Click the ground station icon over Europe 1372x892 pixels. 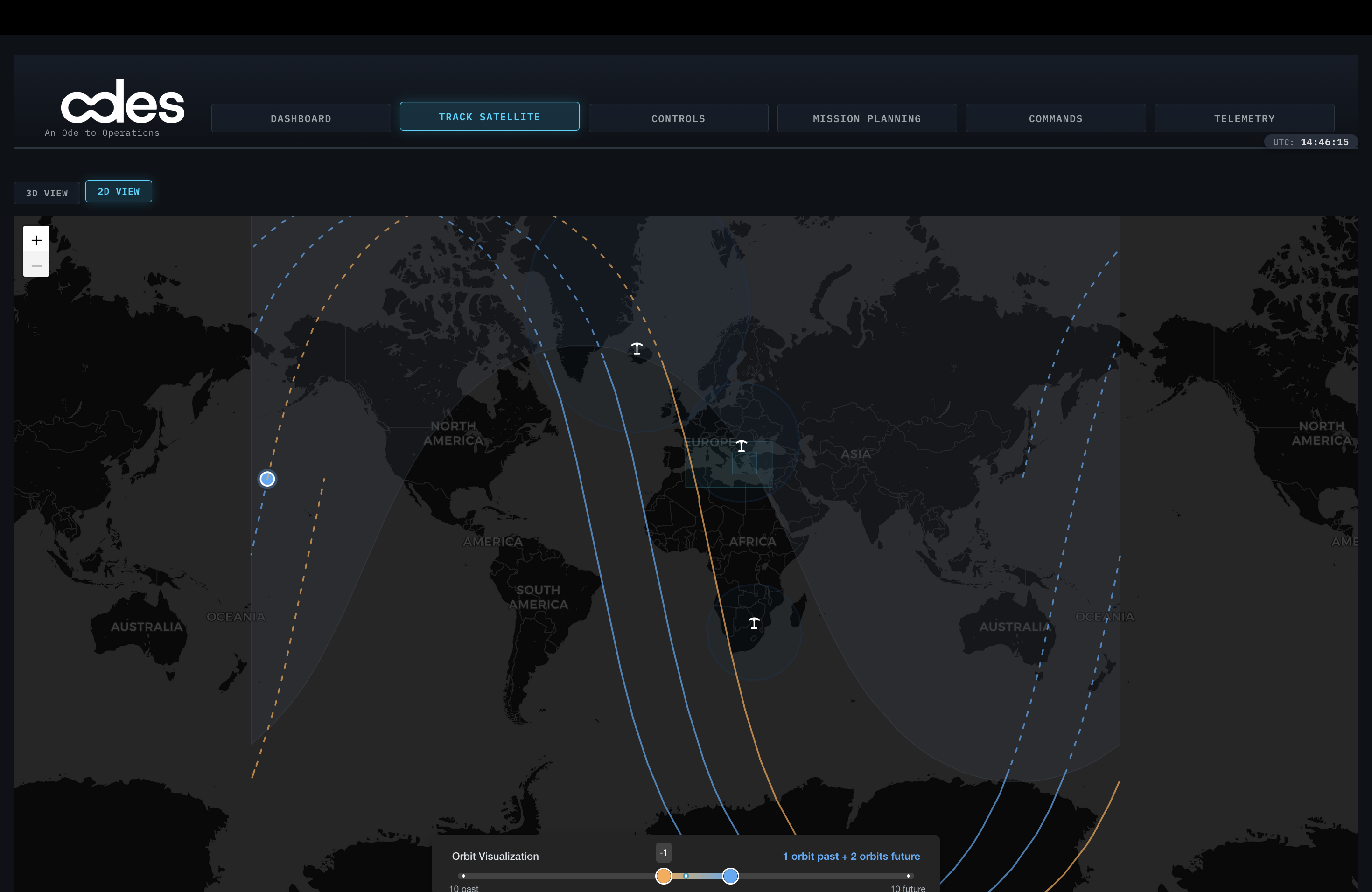click(x=742, y=446)
